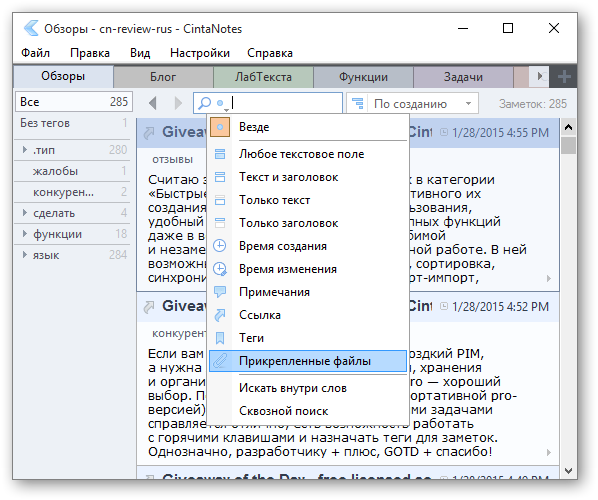Screen dimensions: 598x500
Task: Choose Примечания menu entry
Action: pyautogui.click(x=308, y=292)
